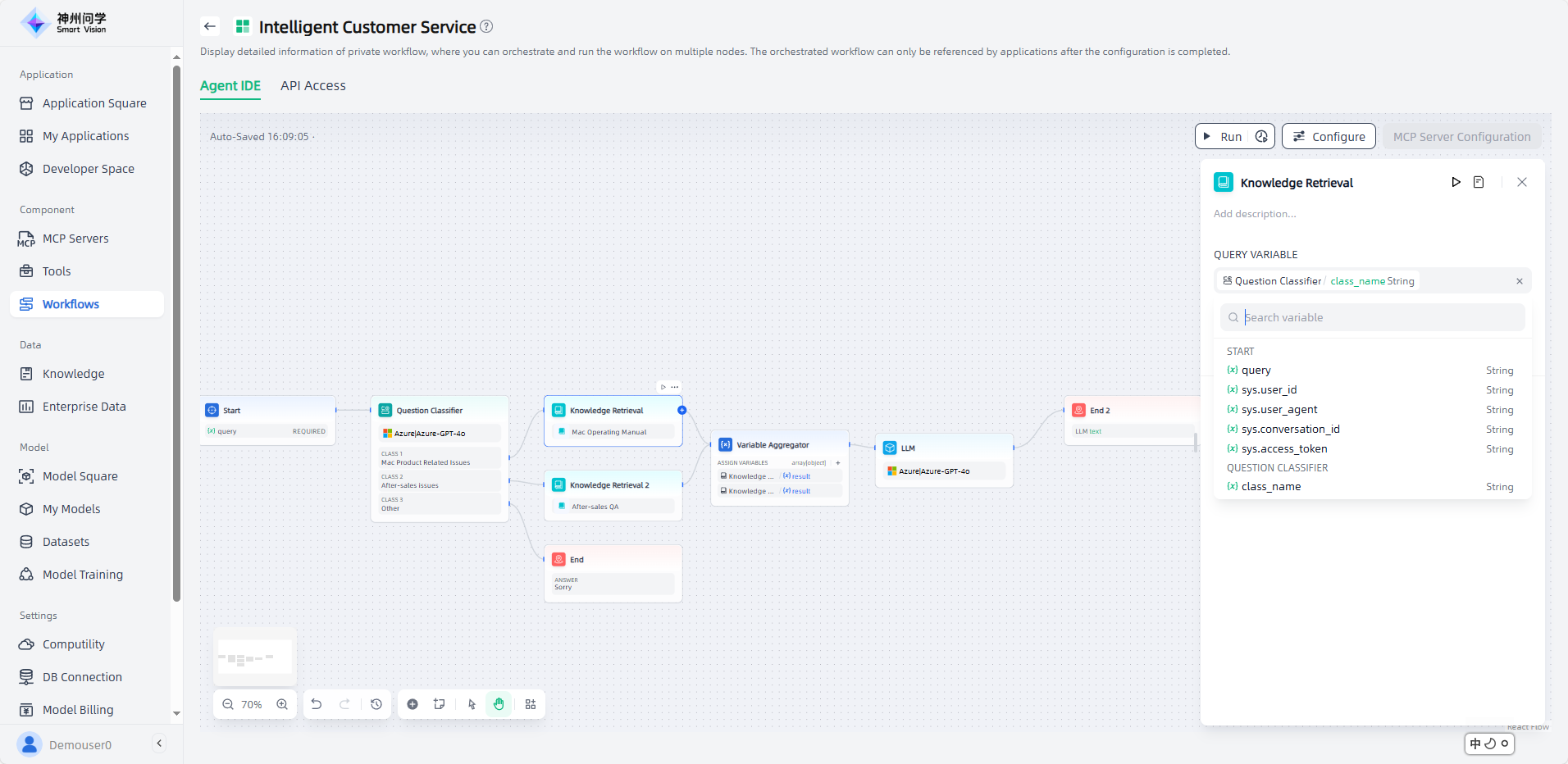Clear the selected class_name query variable
This screenshot has width=1568, height=764.
click(x=1519, y=281)
